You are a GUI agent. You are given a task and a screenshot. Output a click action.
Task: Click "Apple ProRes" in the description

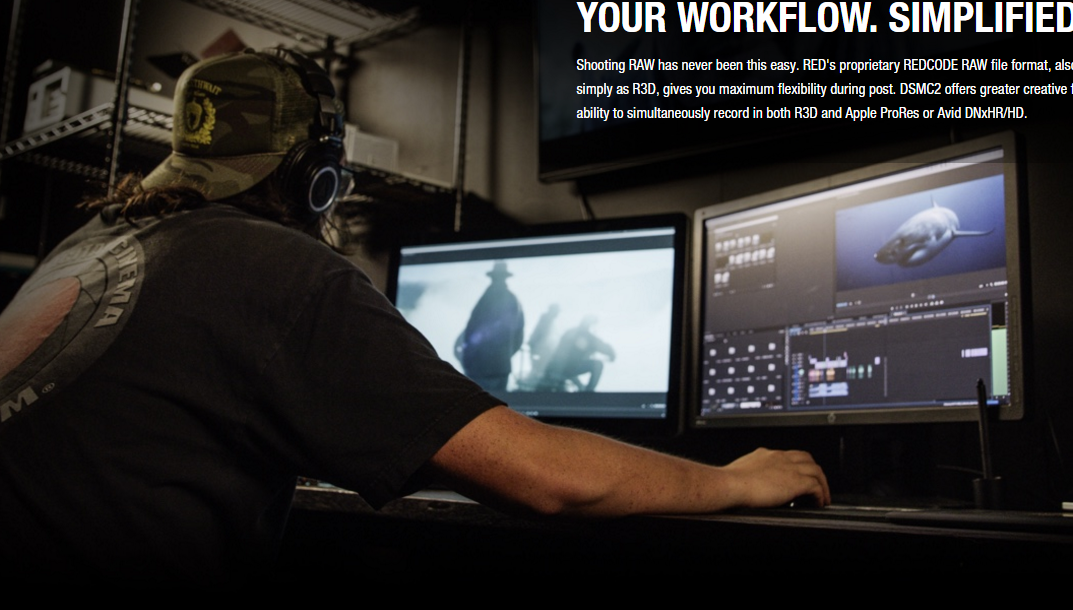pos(882,113)
